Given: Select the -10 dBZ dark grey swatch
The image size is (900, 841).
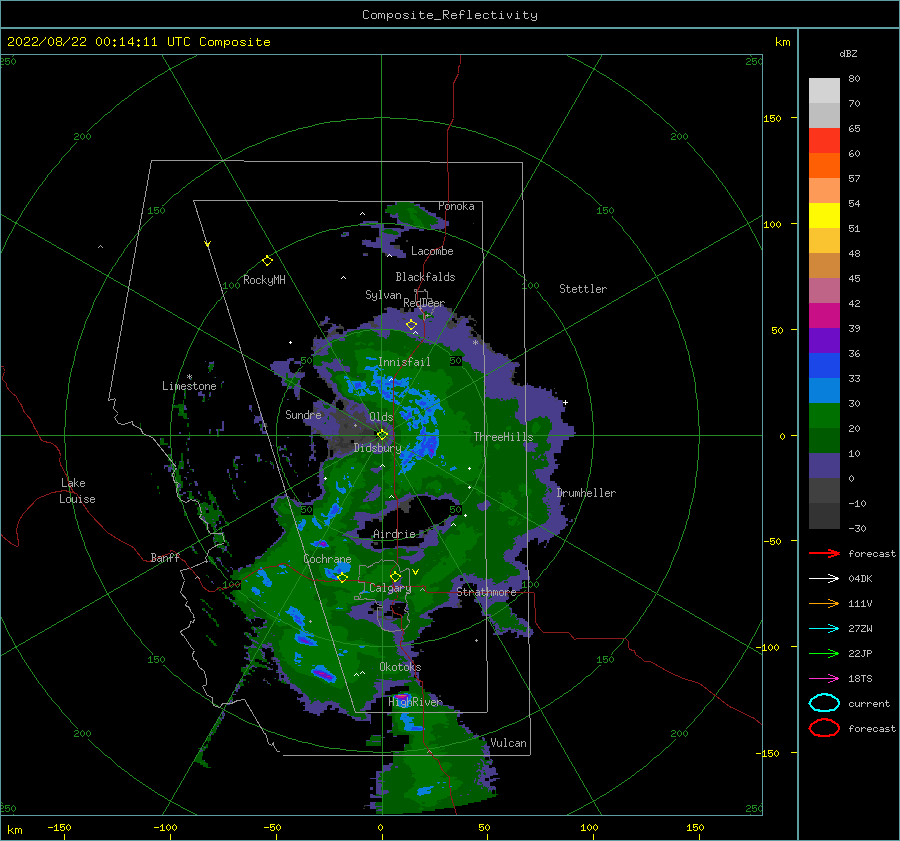Looking at the screenshot, I should [824, 516].
